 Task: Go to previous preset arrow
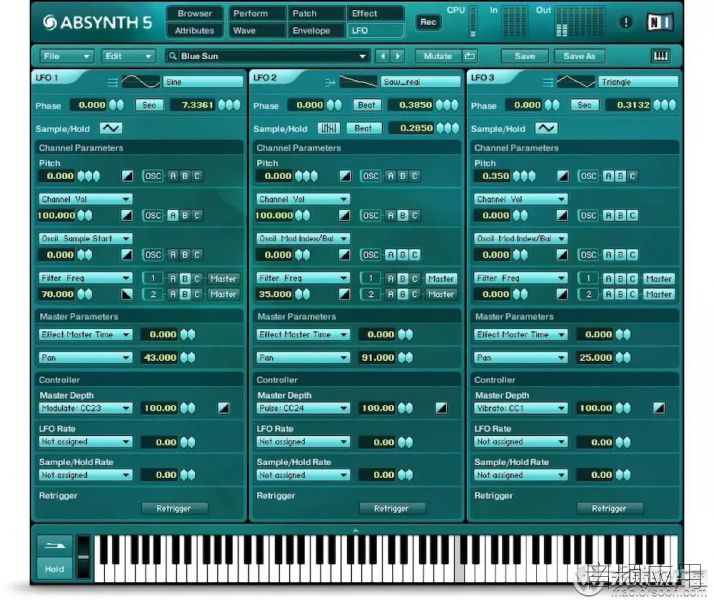tap(382, 56)
